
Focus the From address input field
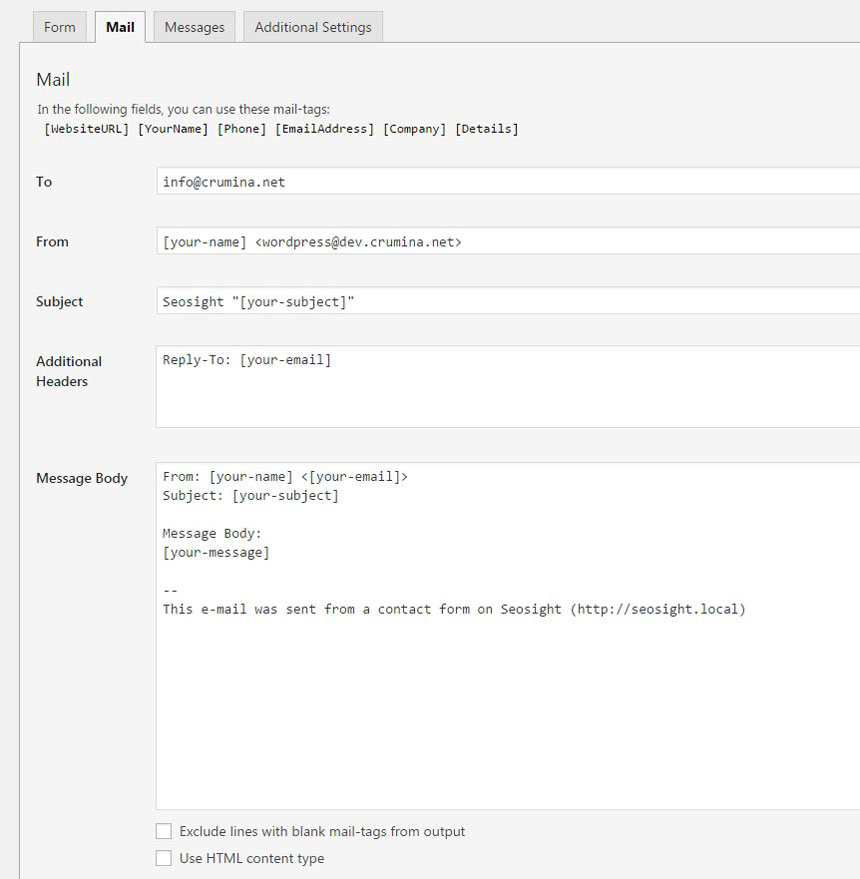(508, 242)
